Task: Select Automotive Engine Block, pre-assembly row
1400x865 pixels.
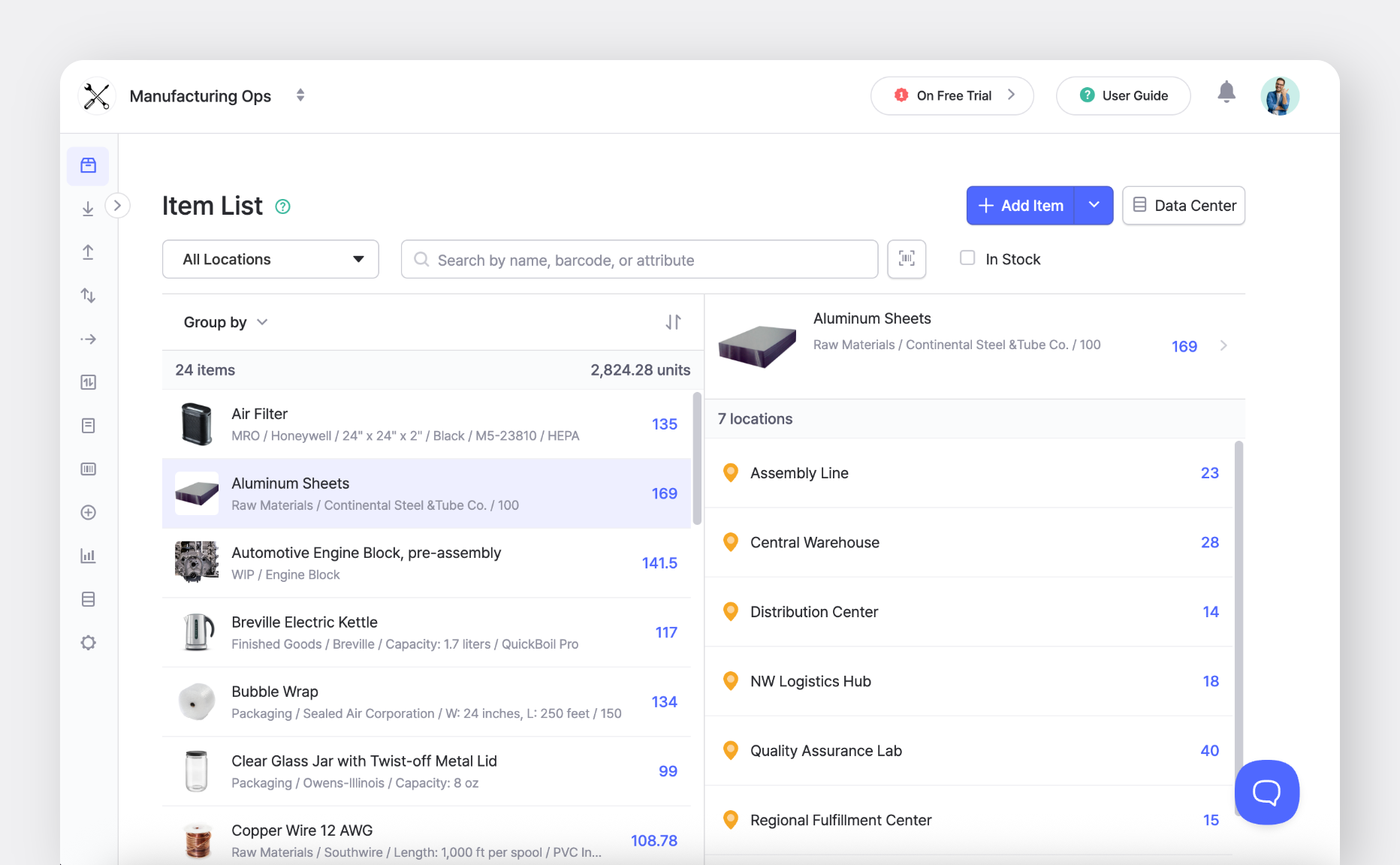Action: (x=427, y=563)
